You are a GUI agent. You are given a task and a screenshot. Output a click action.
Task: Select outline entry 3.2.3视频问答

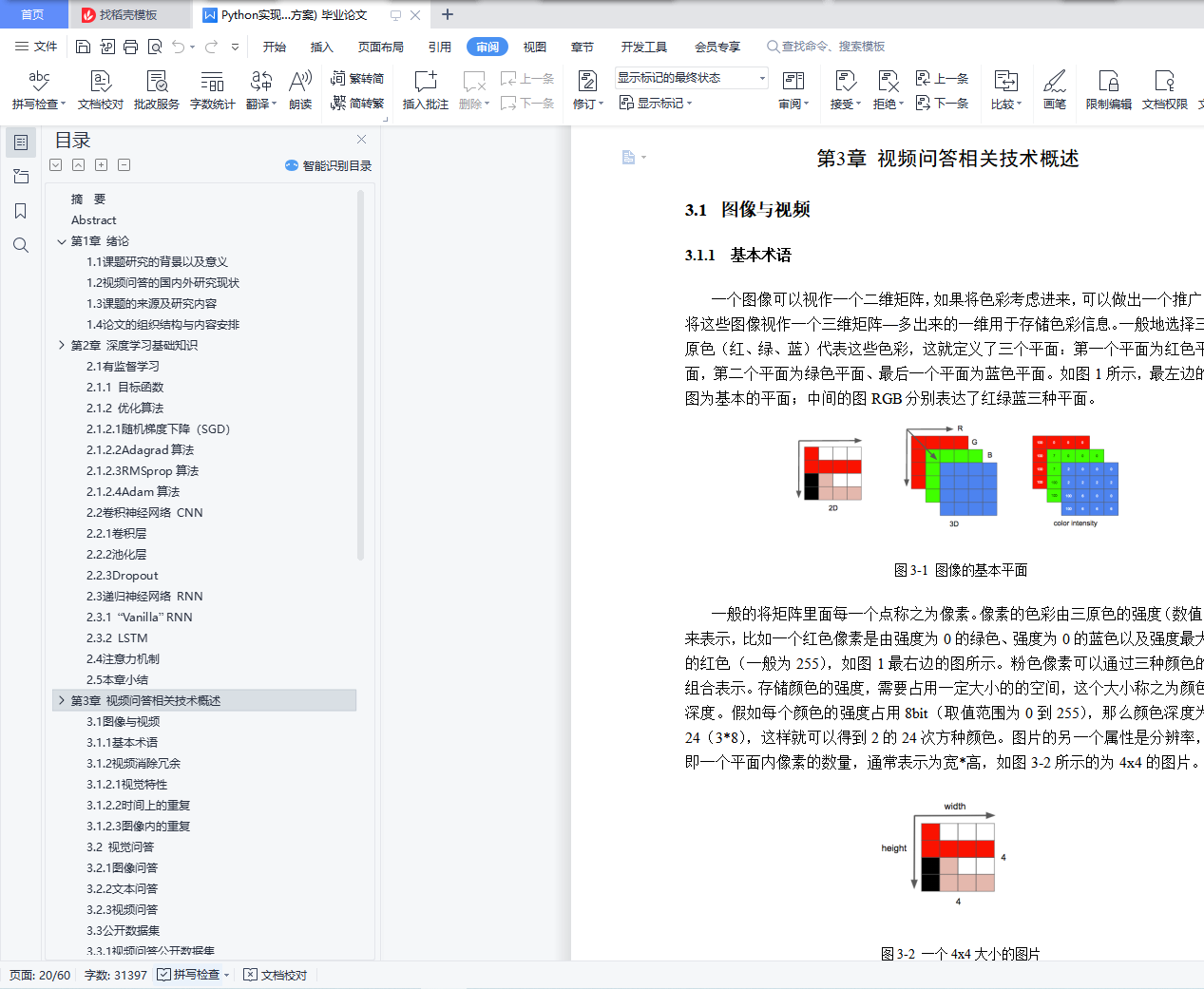point(122,910)
